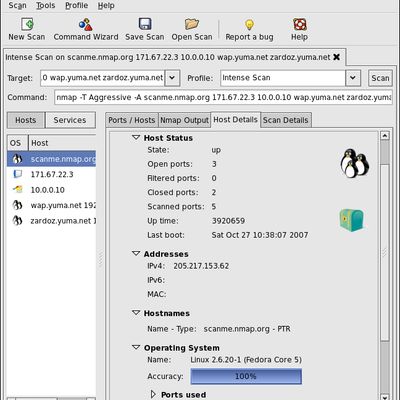Collapse the Operating System section

click(136, 347)
